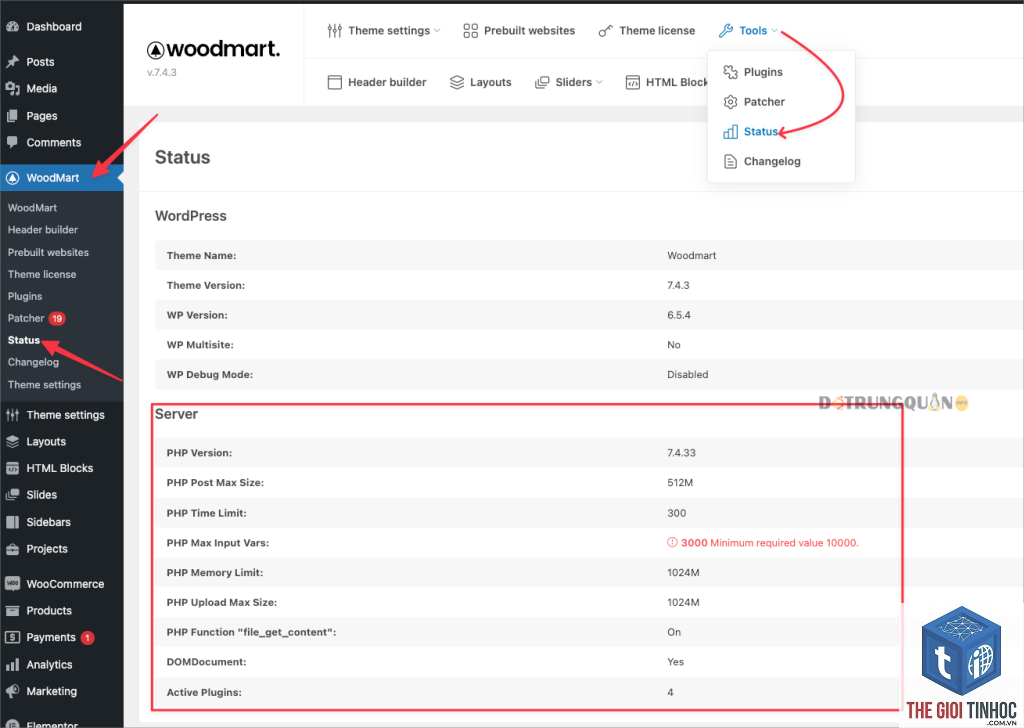The width and height of the screenshot is (1024, 728).
Task: Click the HTML Blocks icon in sidebar
Action: point(12,468)
